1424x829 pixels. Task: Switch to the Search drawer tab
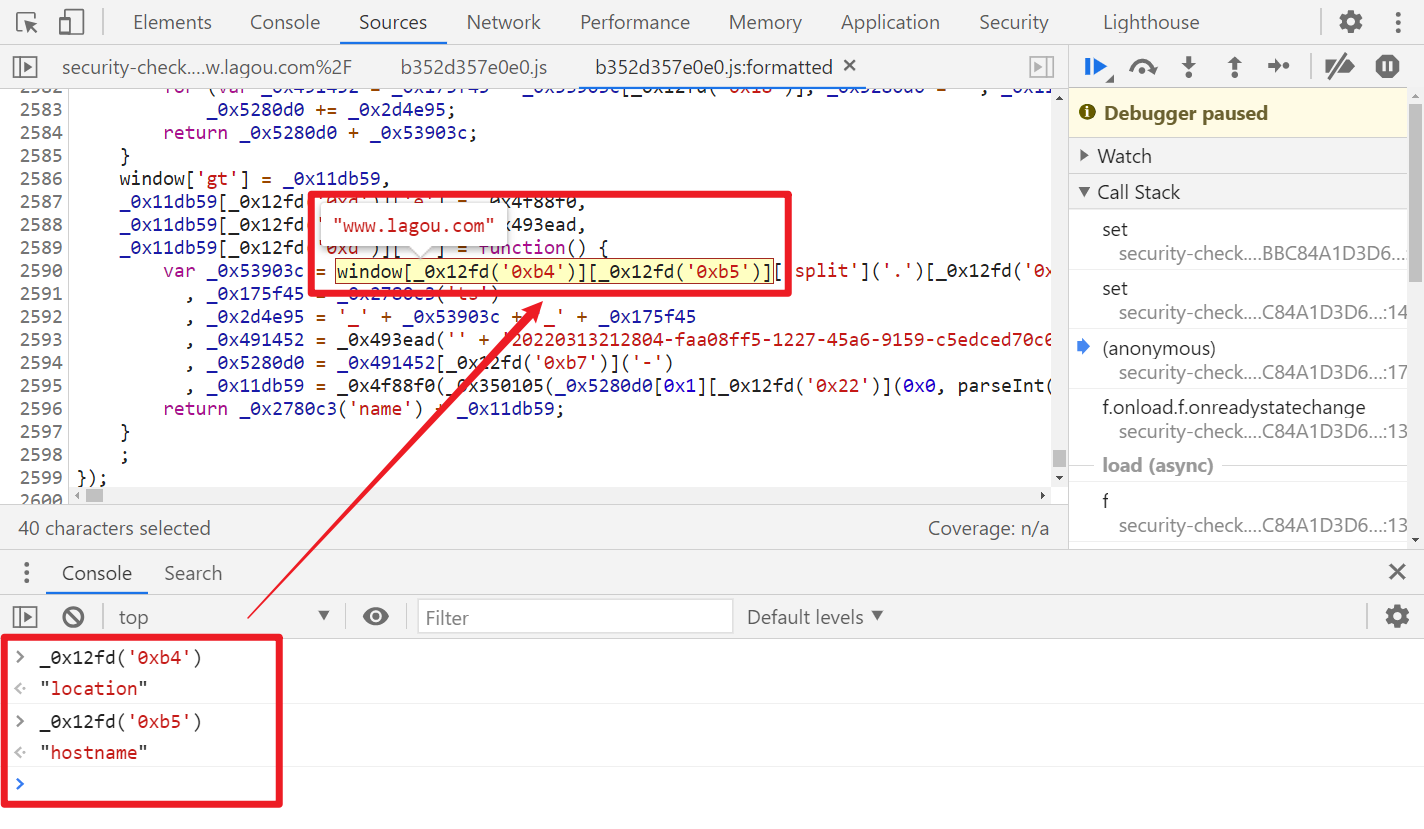[193, 573]
